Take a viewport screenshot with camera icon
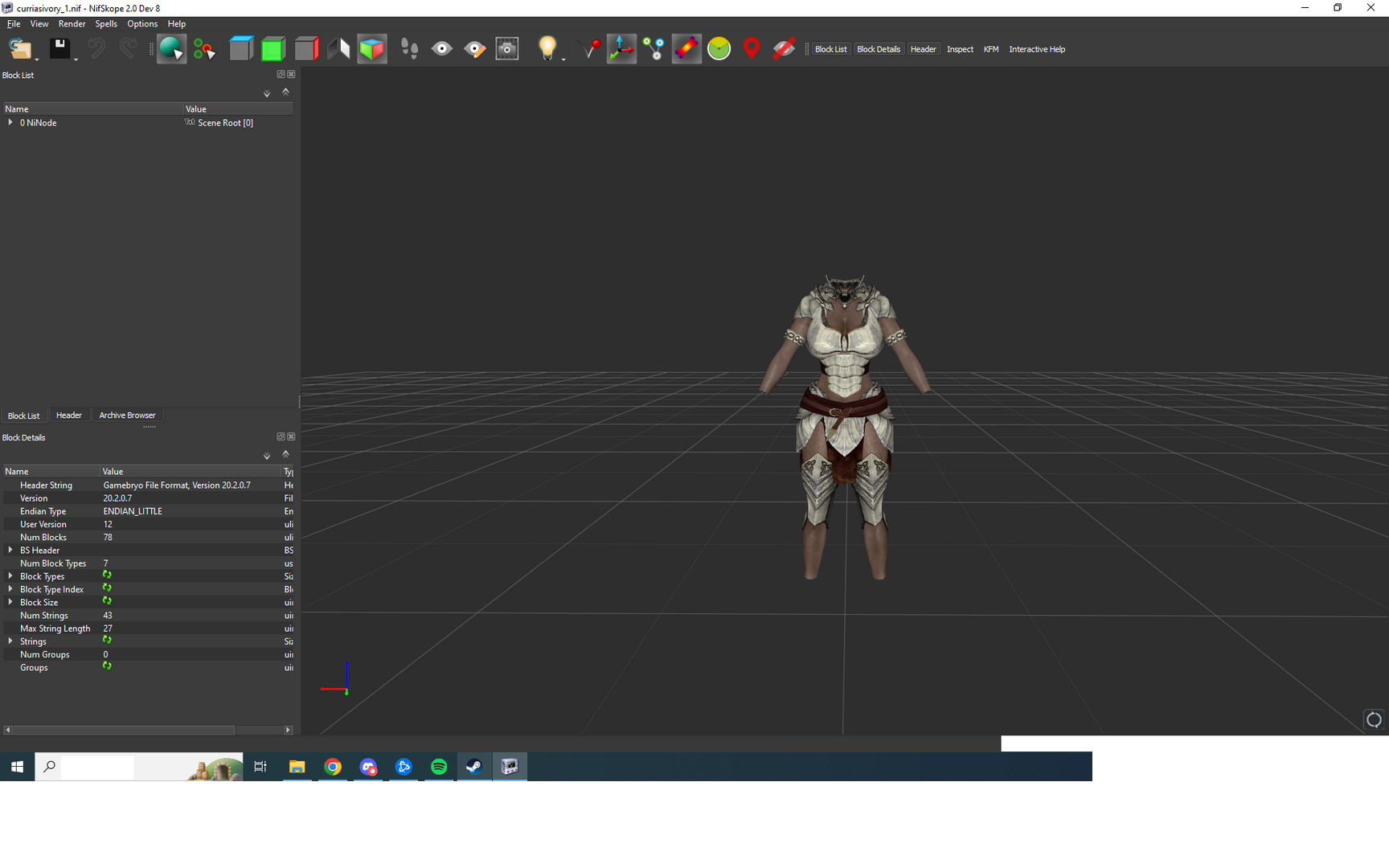 pyautogui.click(x=507, y=49)
